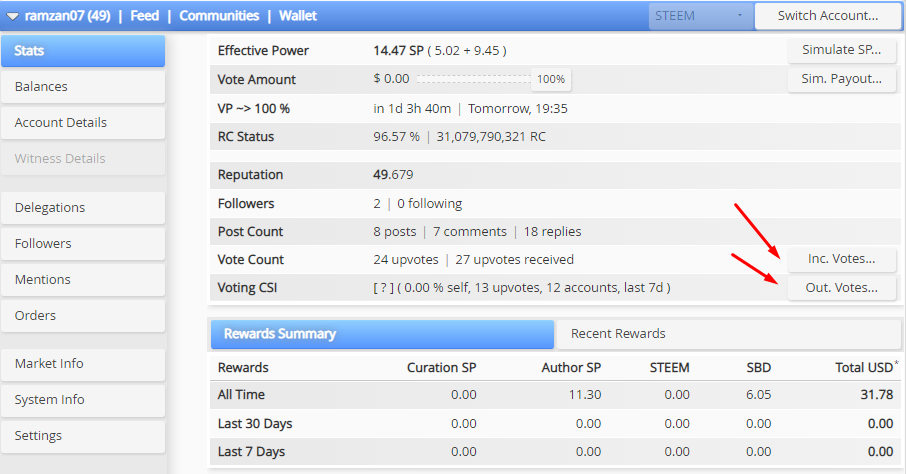Open Wallet in the top bar
The height and width of the screenshot is (474, 906).
298,16
